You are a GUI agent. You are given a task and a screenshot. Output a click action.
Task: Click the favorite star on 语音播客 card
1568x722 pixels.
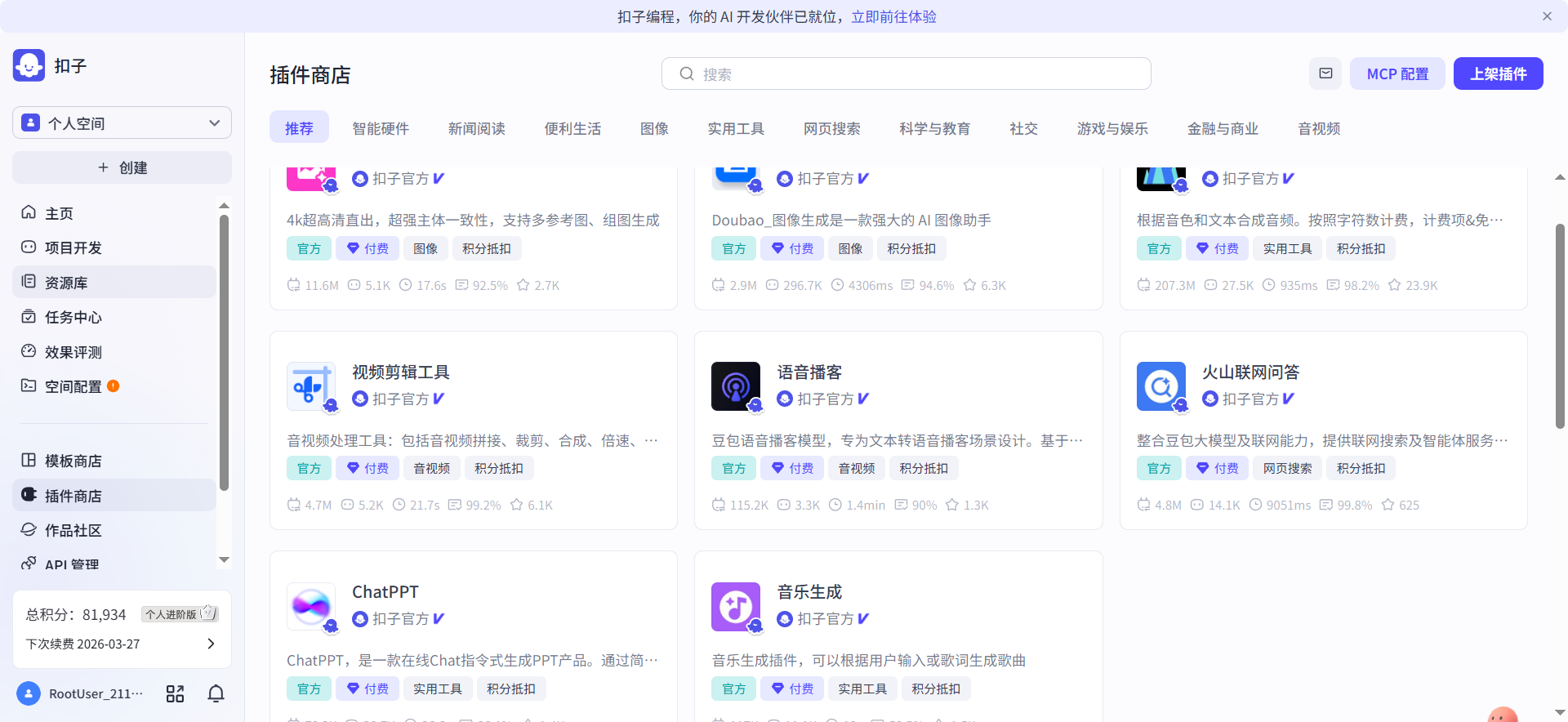click(952, 505)
